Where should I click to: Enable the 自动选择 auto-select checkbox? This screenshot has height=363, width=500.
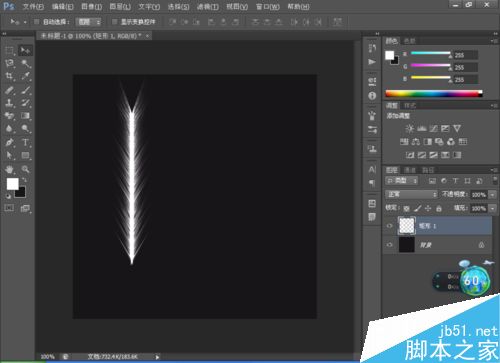(37, 22)
